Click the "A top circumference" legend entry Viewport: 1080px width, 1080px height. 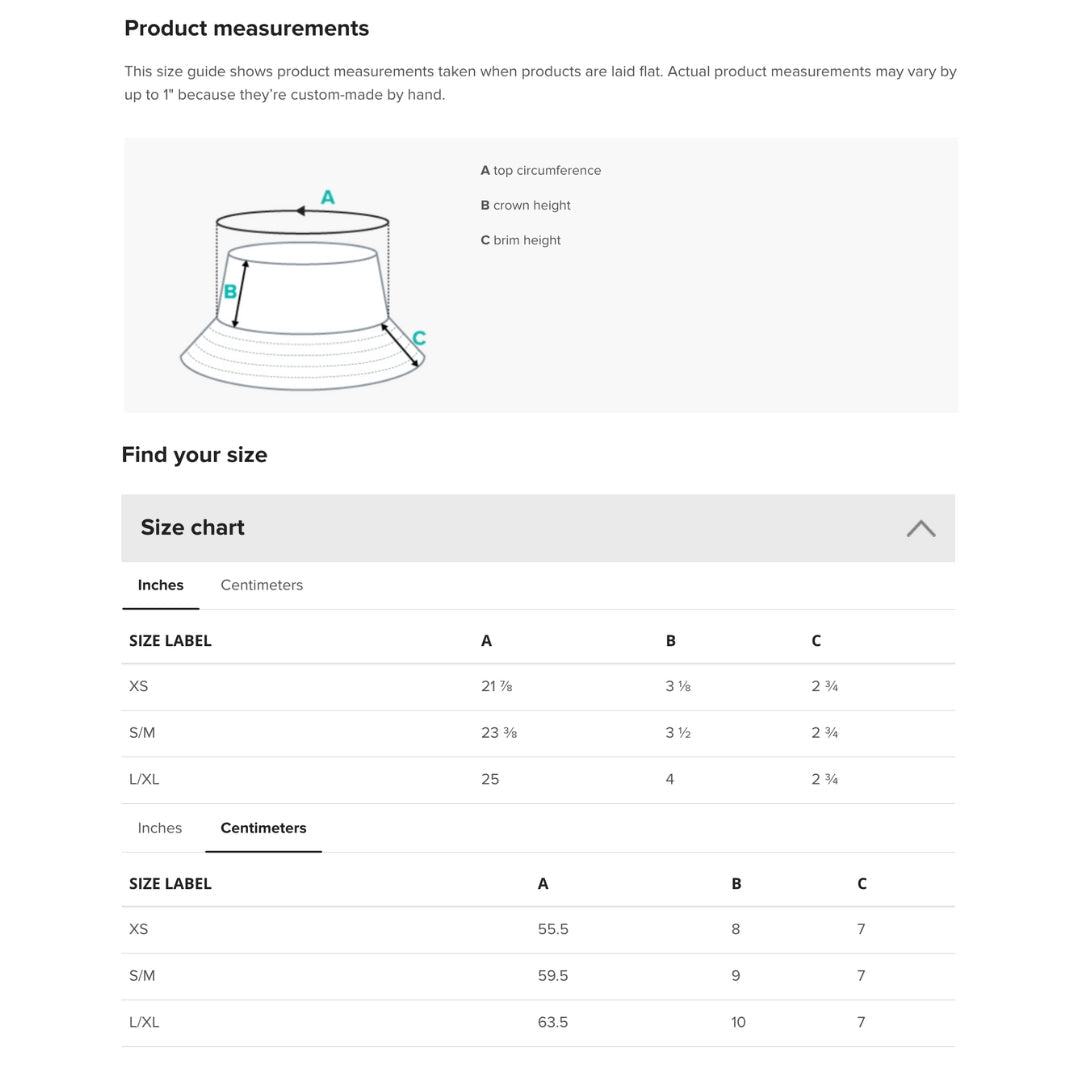pos(540,171)
